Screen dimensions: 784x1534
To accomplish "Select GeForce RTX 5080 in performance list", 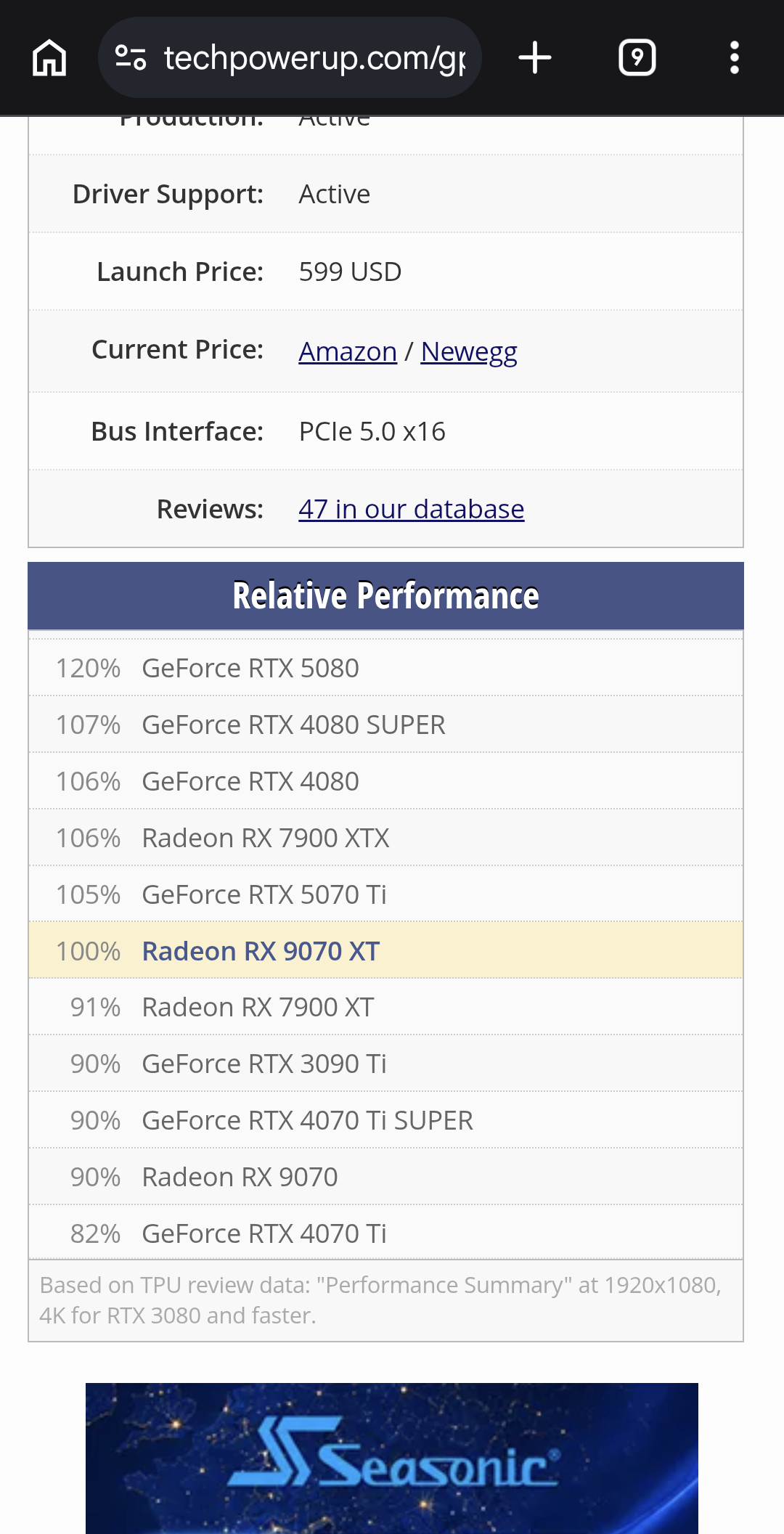I will (385, 668).
